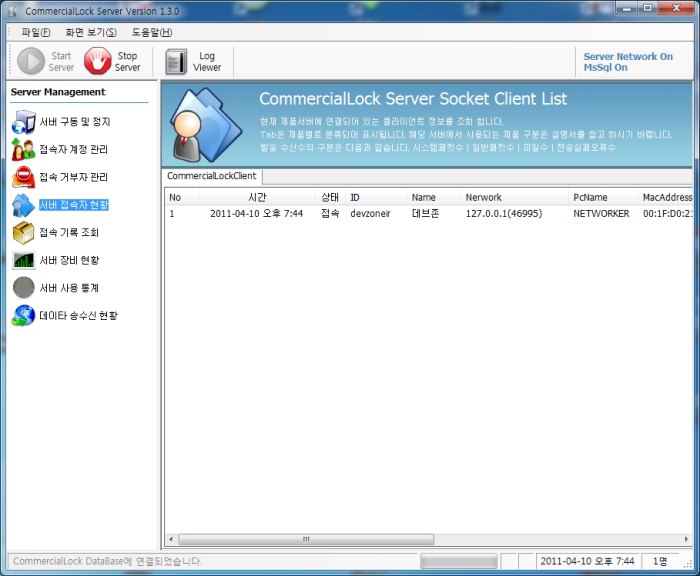Click the Stop Server red hand icon
The height and width of the screenshot is (576, 700).
97,61
